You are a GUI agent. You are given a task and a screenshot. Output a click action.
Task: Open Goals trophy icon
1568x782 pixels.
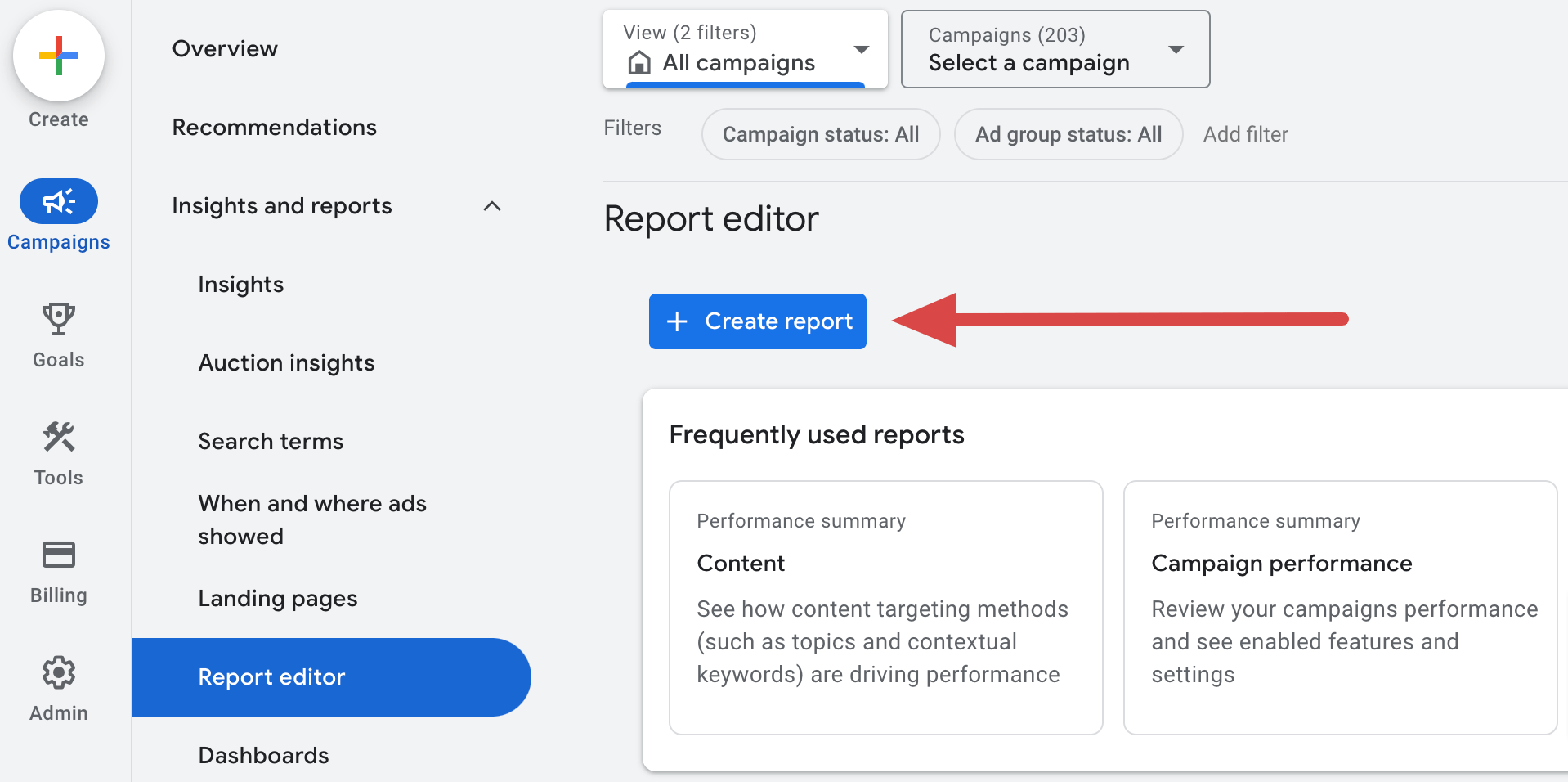coord(59,319)
